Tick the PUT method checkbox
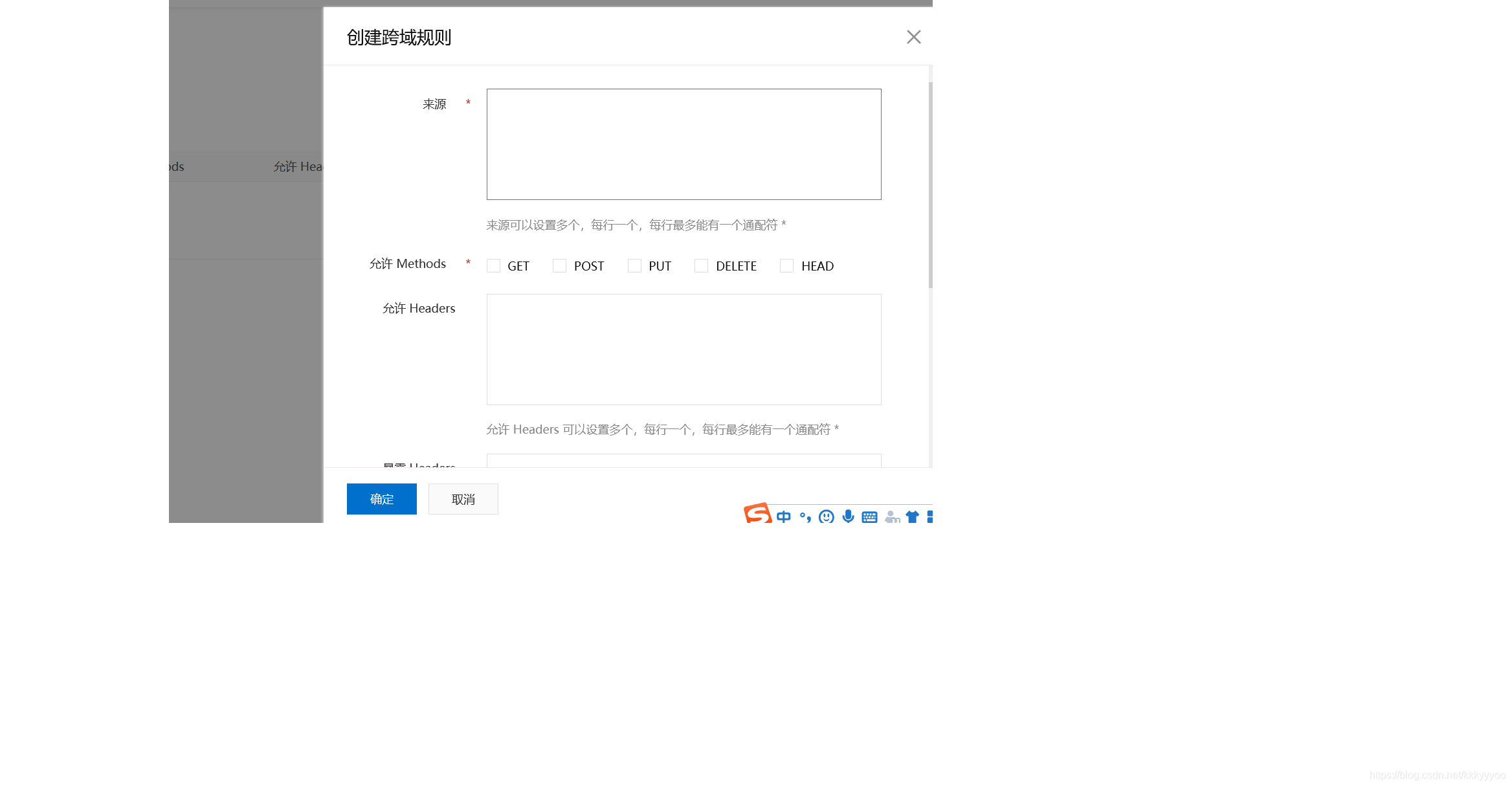The height and width of the screenshot is (787, 1512). click(634, 266)
